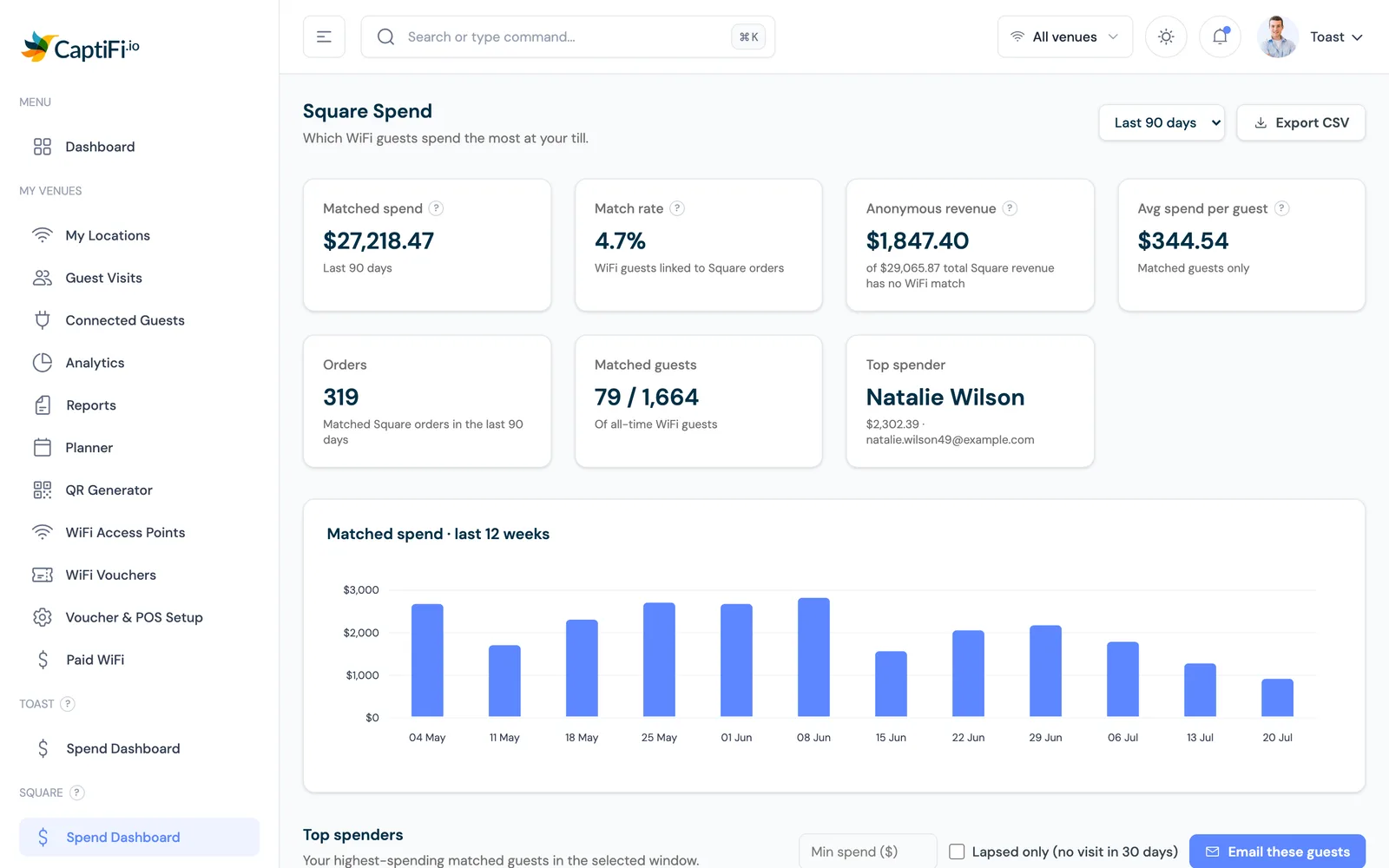Open the My Locations link

pos(139,235)
